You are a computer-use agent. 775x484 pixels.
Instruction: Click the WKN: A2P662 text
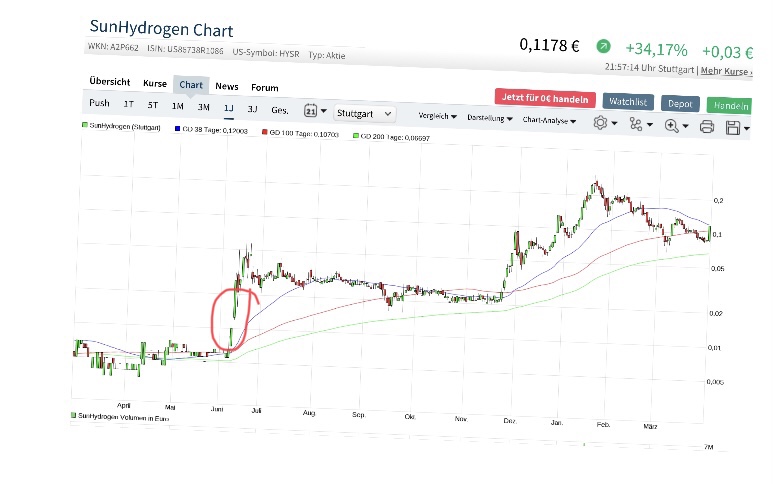pyautogui.click(x=113, y=47)
